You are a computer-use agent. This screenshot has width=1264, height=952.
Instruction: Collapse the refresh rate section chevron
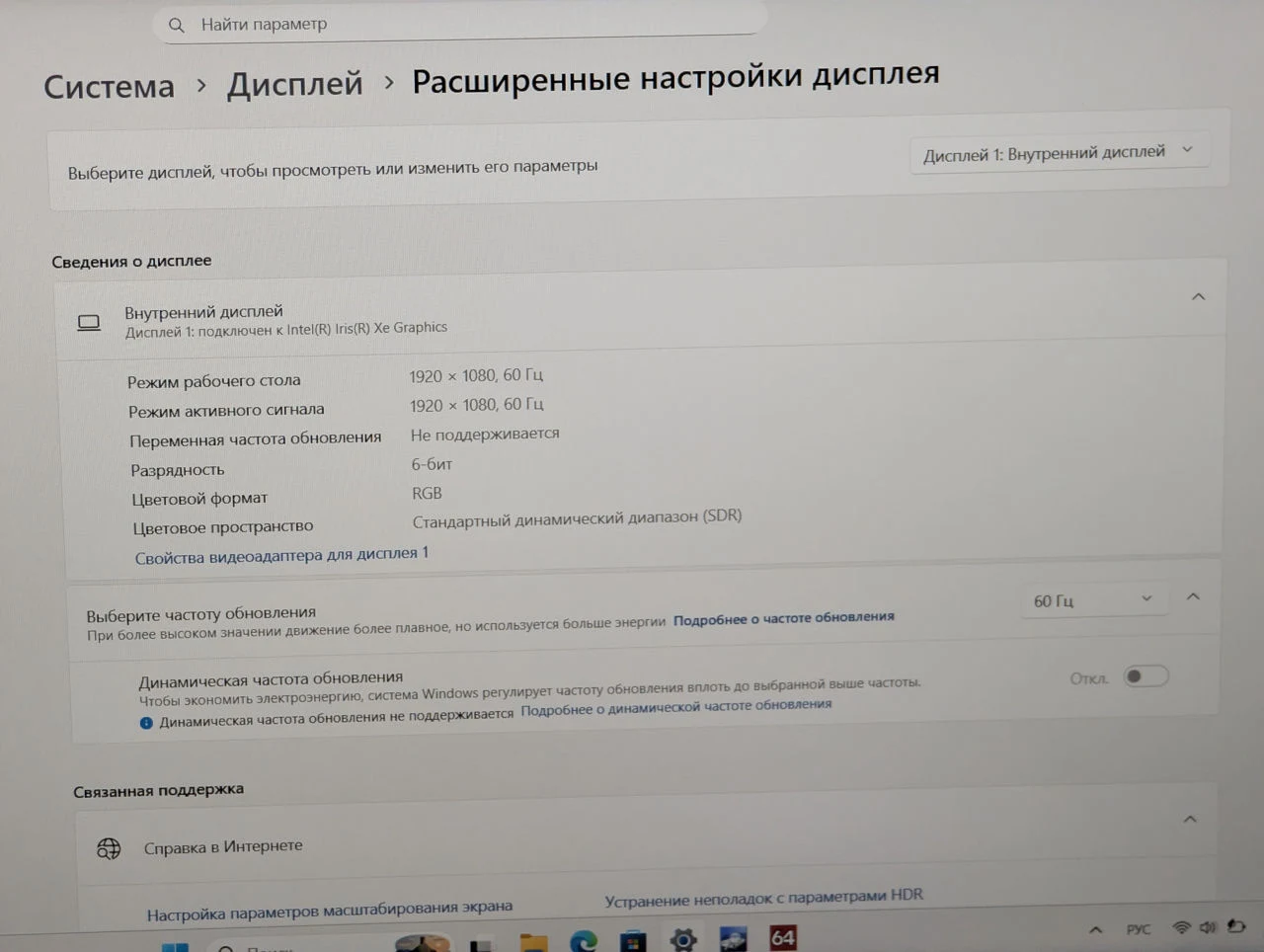pyautogui.click(x=1193, y=596)
